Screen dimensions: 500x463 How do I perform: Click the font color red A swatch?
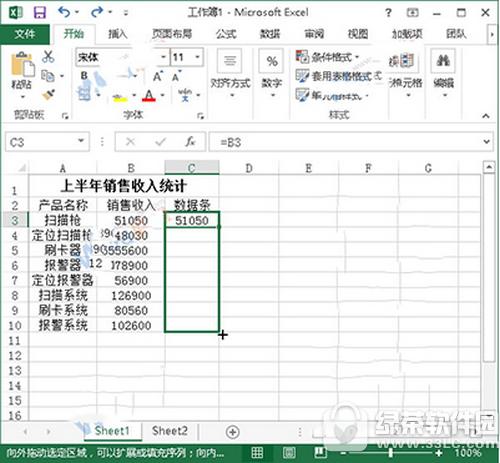pyautogui.click(x=149, y=95)
